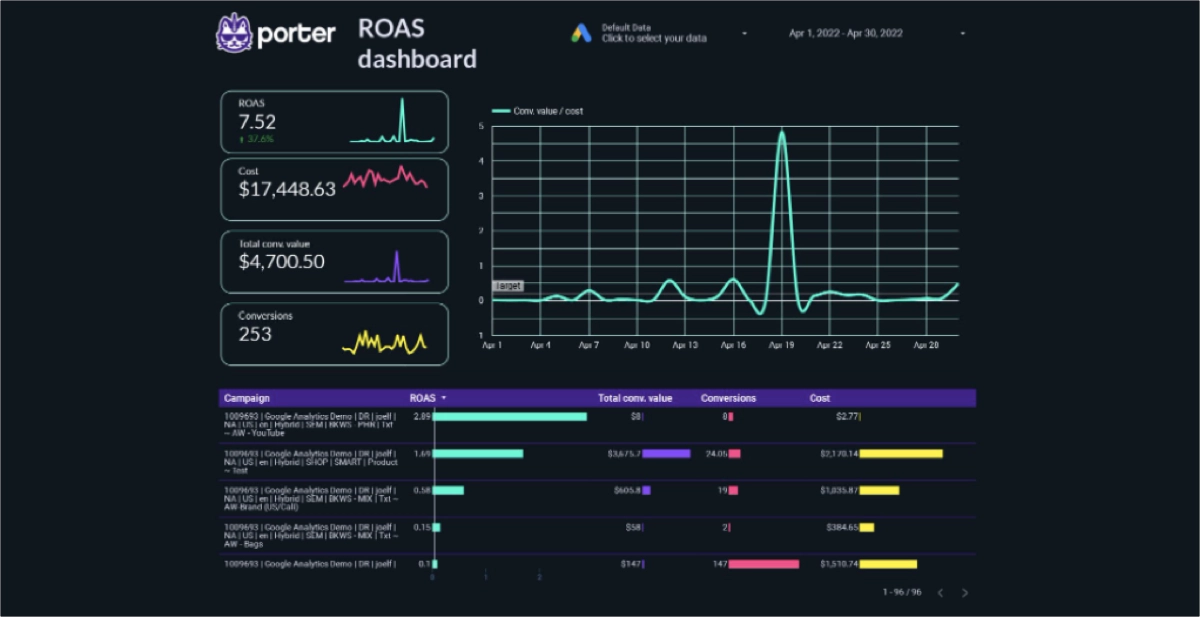Click the ROAS sparkline mini chart
The width and height of the screenshot is (1200, 617).
tap(392, 125)
